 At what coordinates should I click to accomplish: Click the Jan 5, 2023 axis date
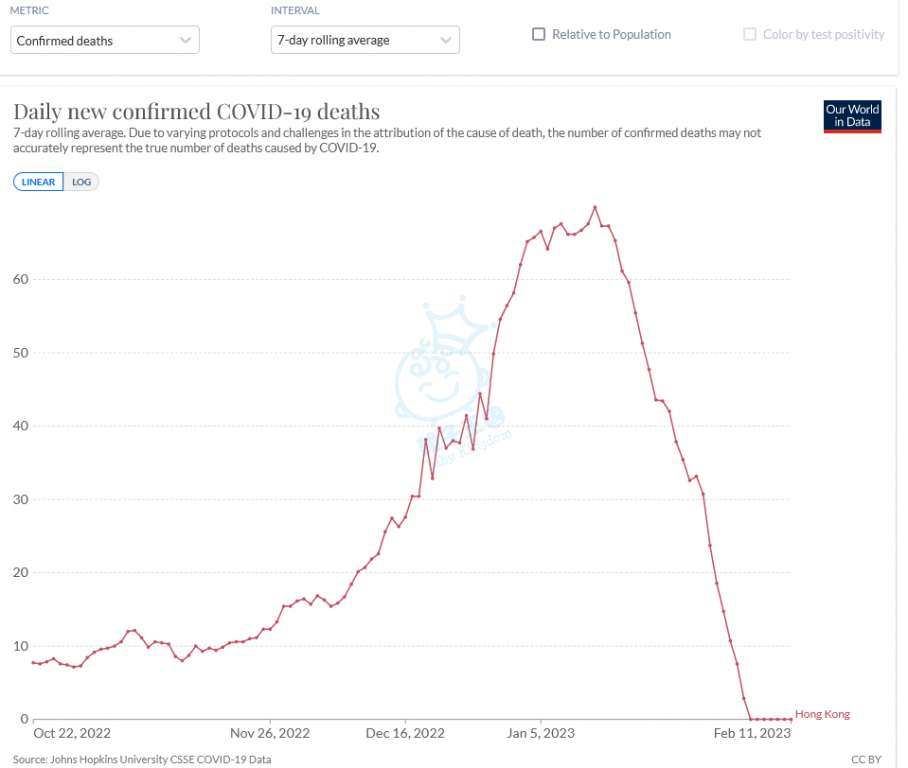[540, 733]
